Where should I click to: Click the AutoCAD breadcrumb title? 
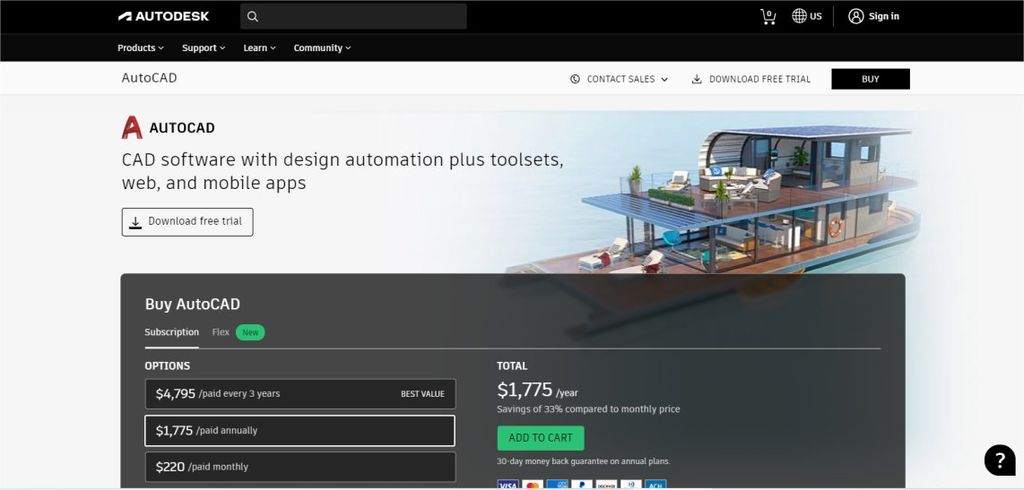(x=149, y=78)
